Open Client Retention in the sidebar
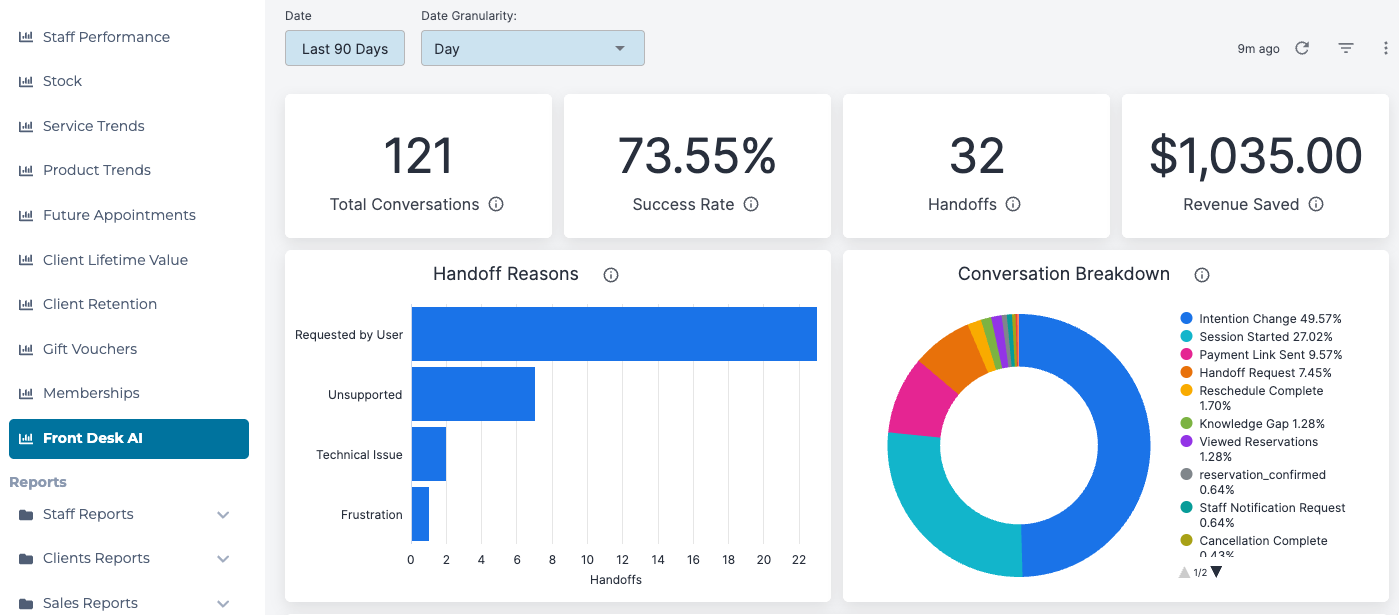 [100, 304]
